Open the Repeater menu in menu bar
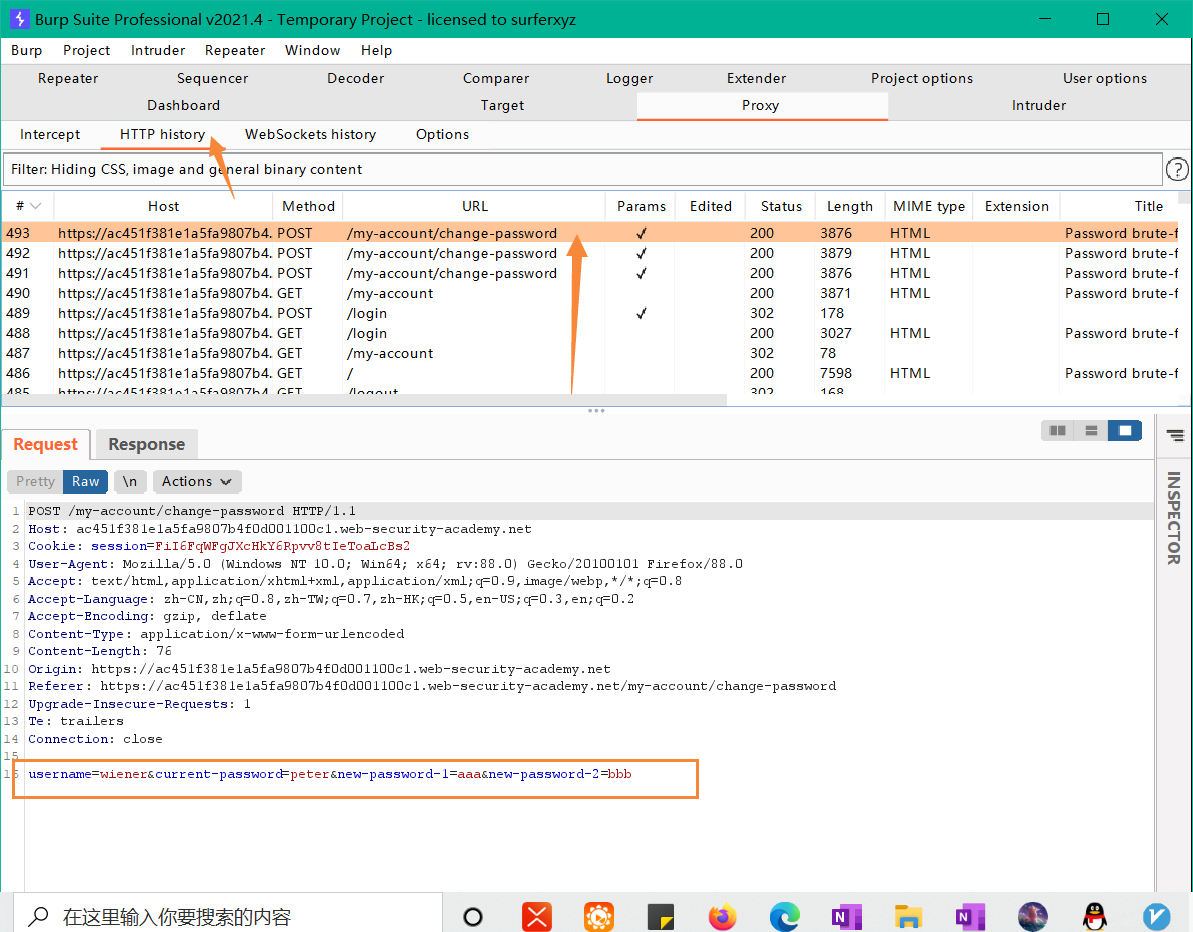1193x932 pixels. click(x=234, y=50)
